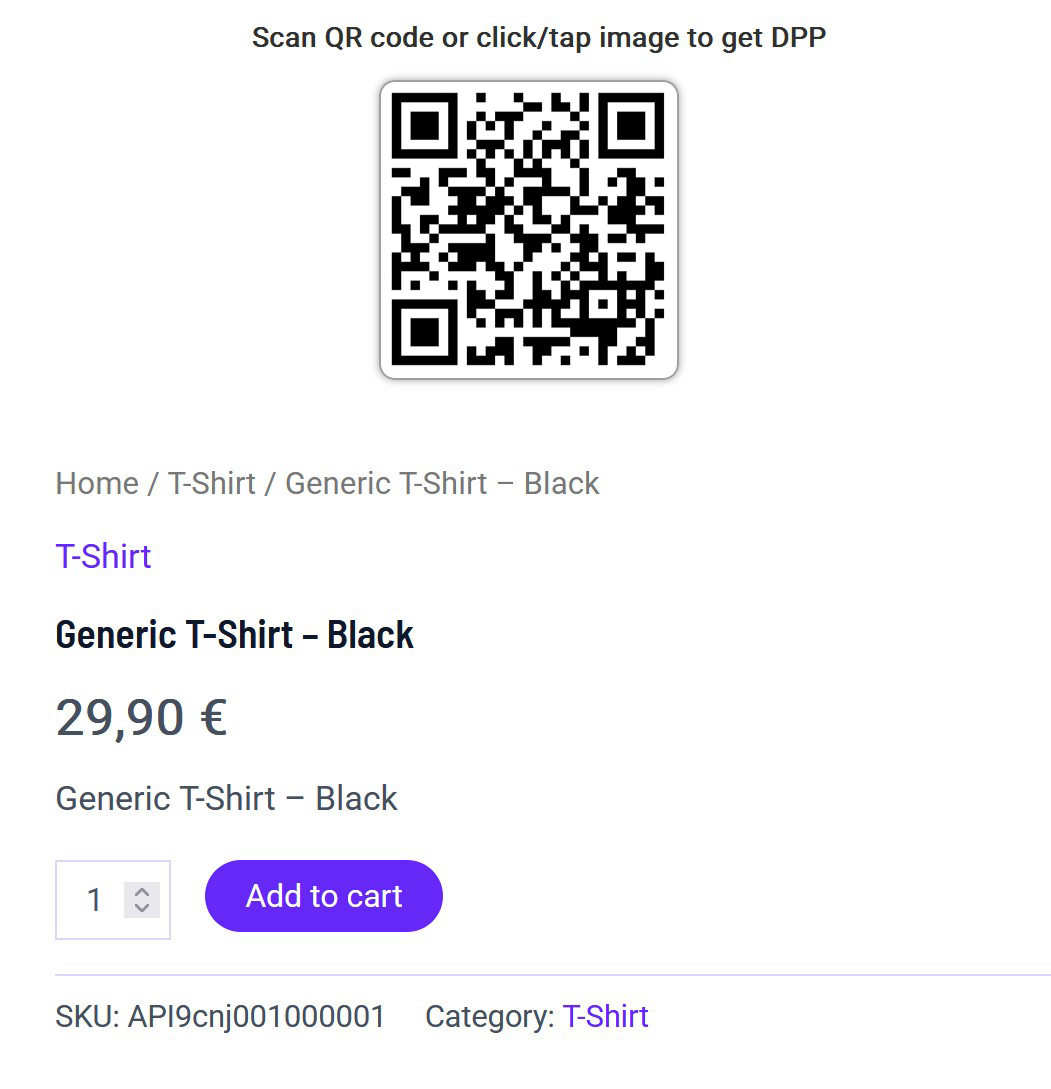Click the last breadcrumb item Generic T-Shirt – Black
This screenshot has width=1051, height=1089.
[x=442, y=483]
